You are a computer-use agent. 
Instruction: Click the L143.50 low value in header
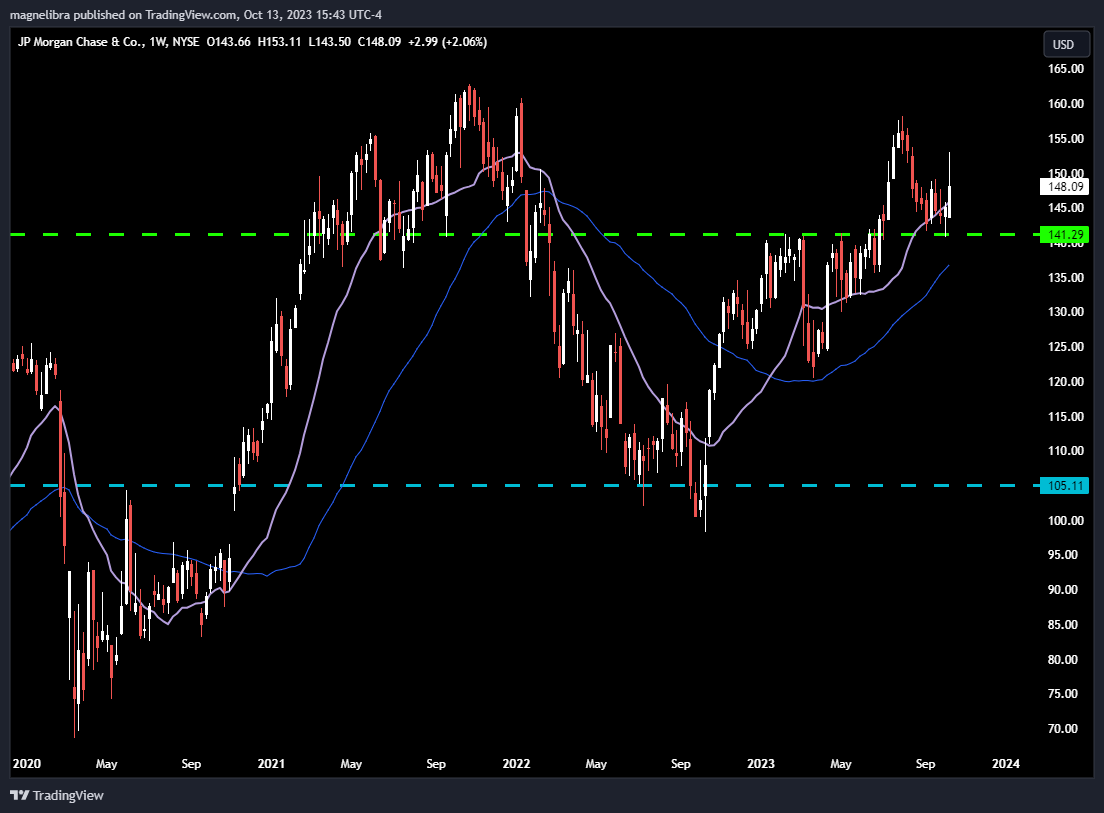click(330, 42)
